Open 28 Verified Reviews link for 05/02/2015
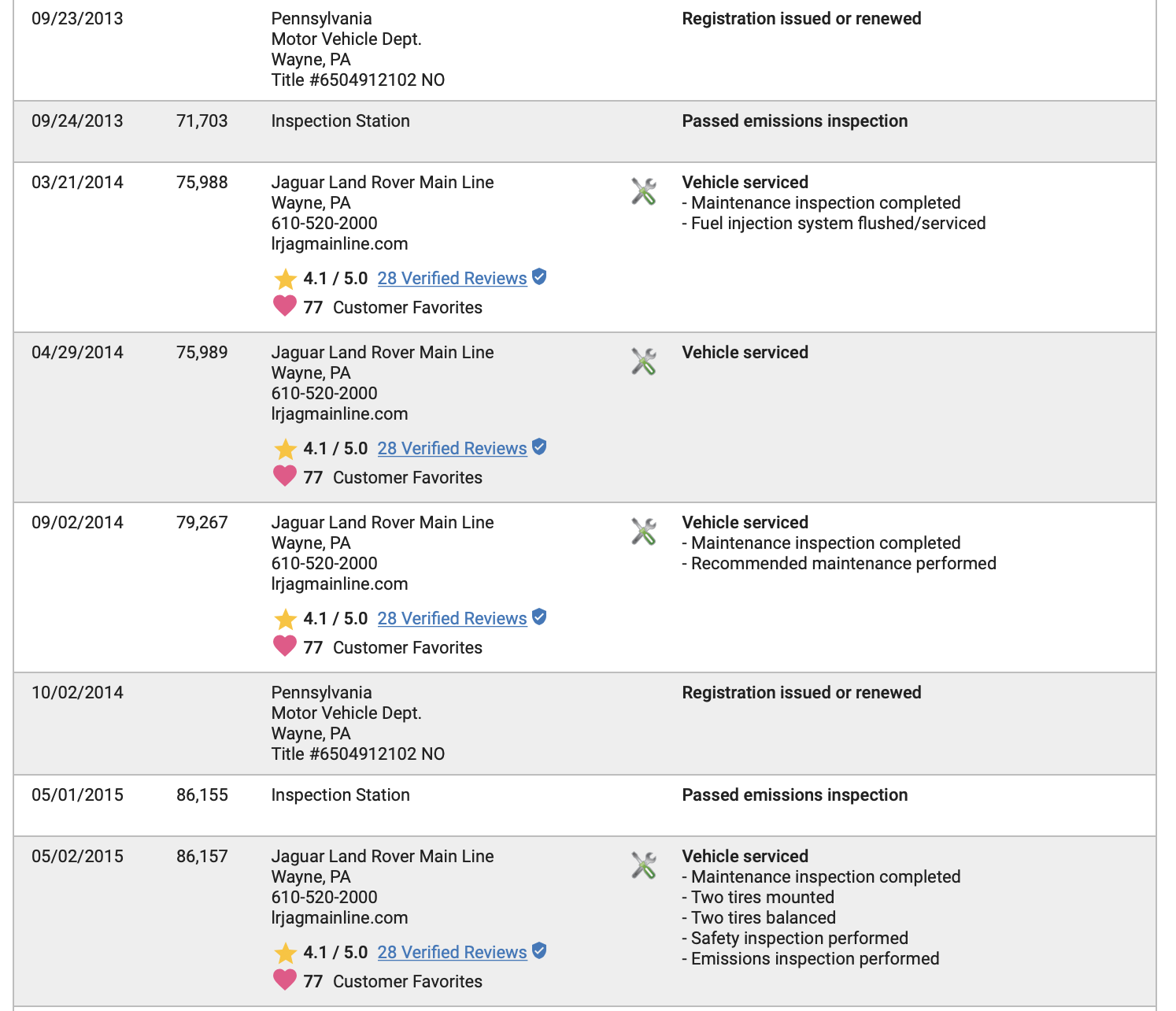The height and width of the screenshot is (1011, 1176). tap(452, 953)
